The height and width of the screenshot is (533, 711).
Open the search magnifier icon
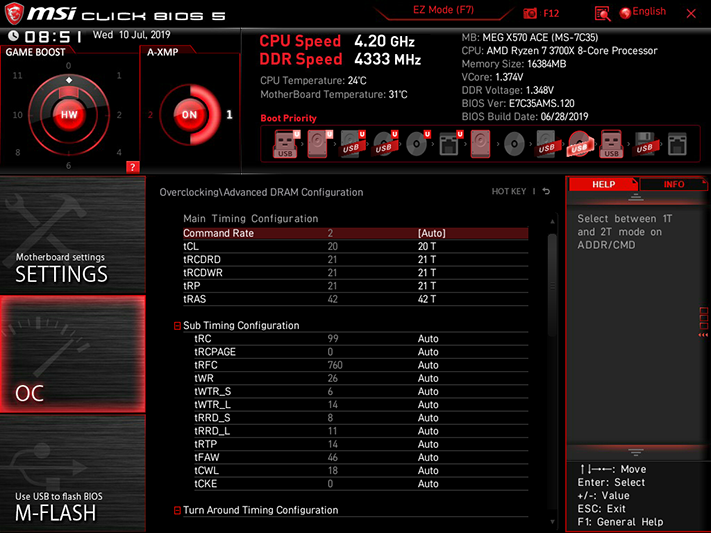pos(602,14)
